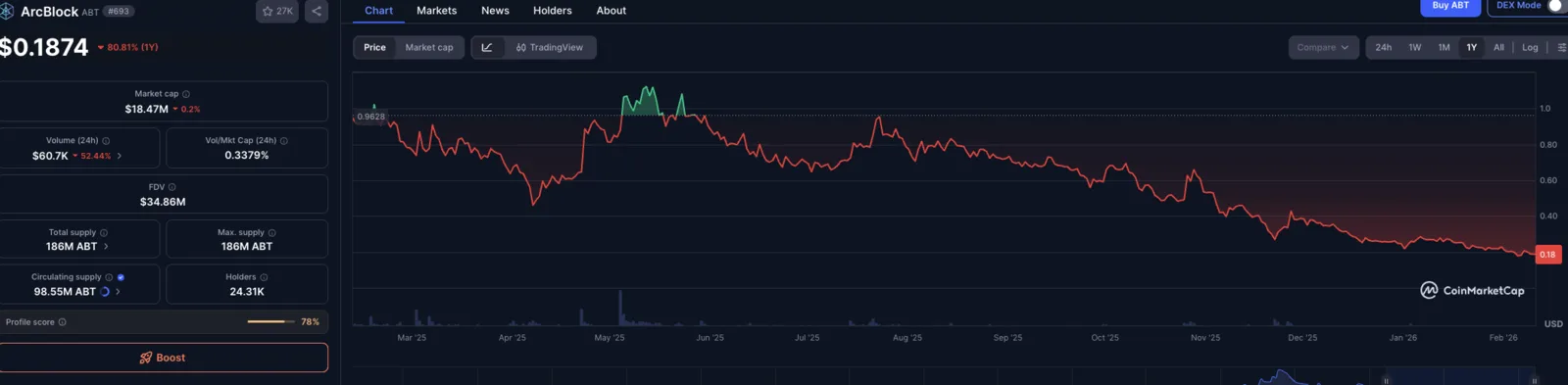Click the 0.3379% value
The image size is (1568, 385).
pos(247,156)
